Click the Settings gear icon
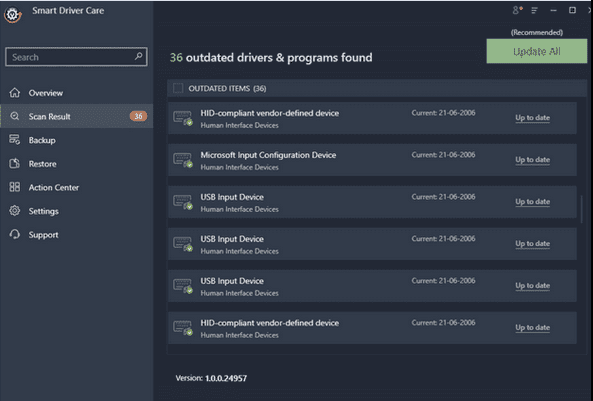The image size is (593, 401). click(x=14, y=211)
